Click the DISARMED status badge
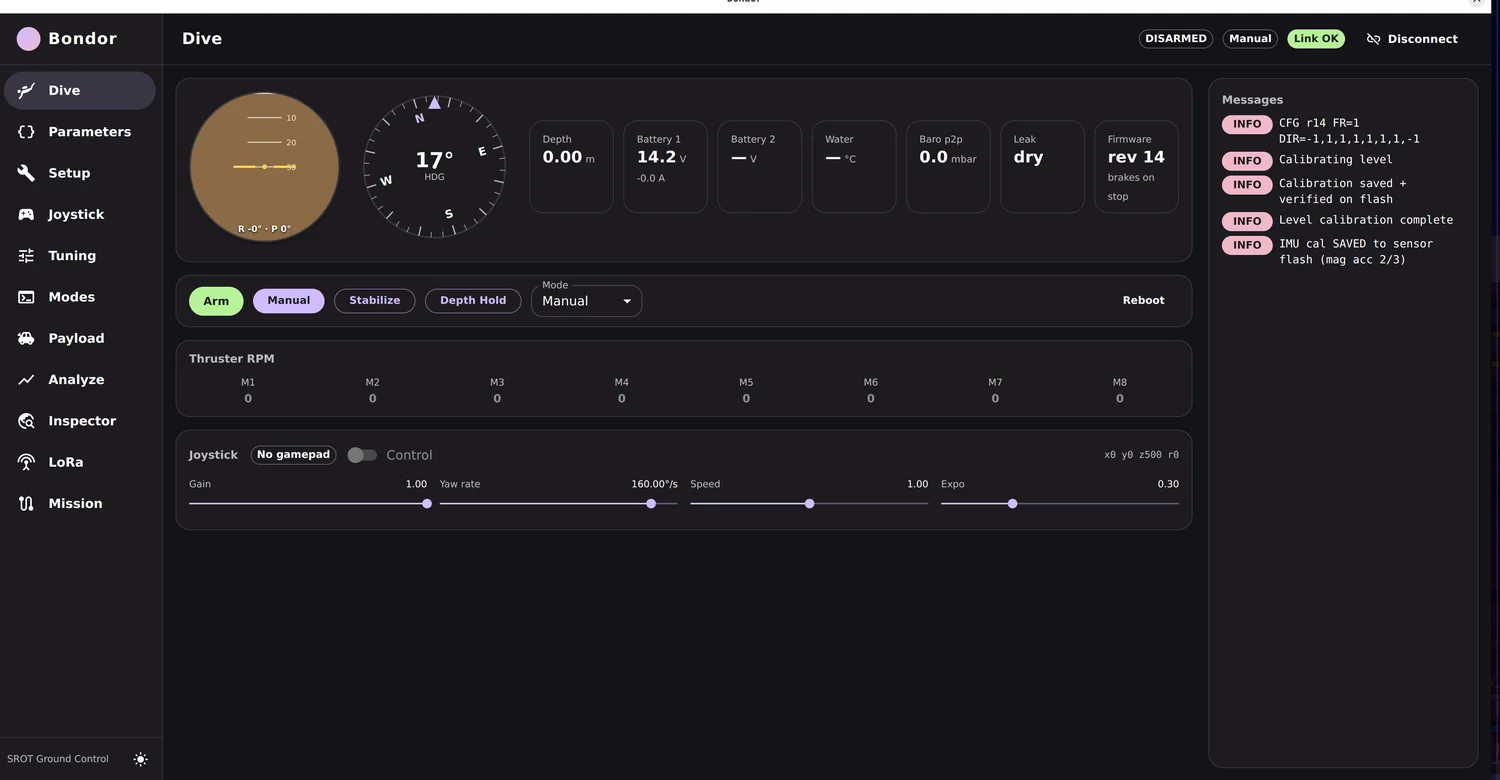Viewport: 1500px width, 780px height. (1176, 39)
